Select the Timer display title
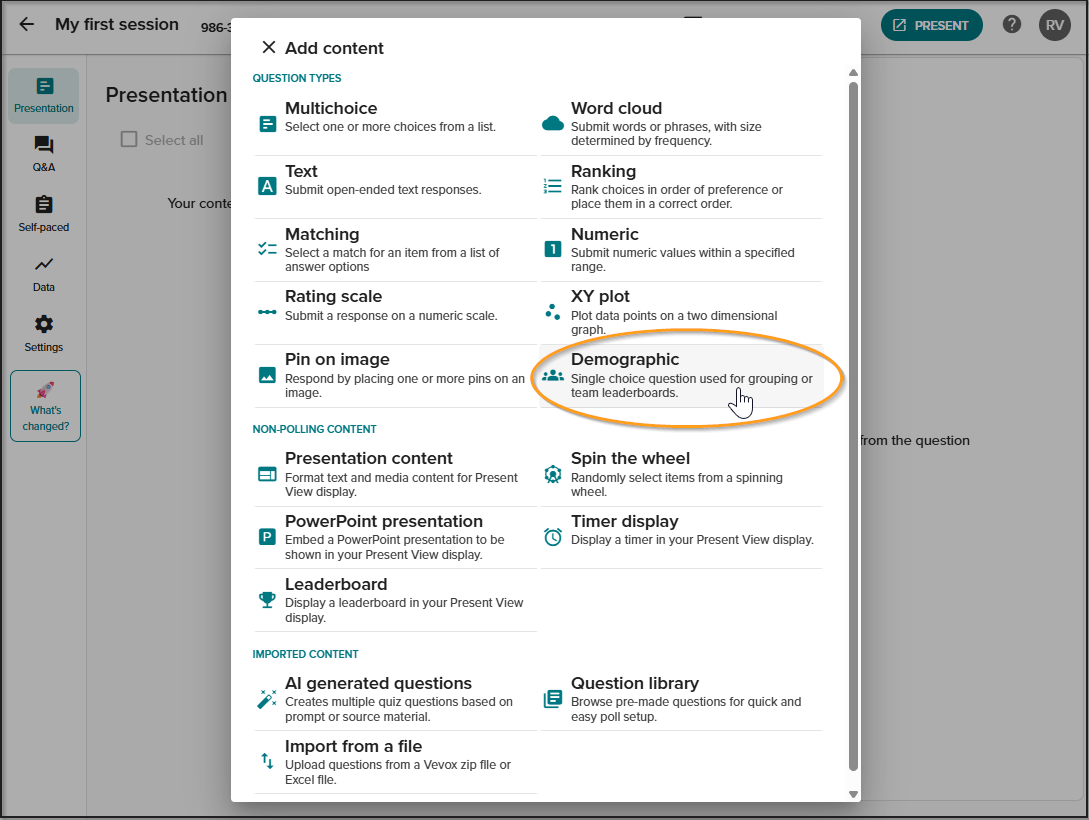This screenshot has width=1089, height=820. pyautogui.click(x=624, y=521)
